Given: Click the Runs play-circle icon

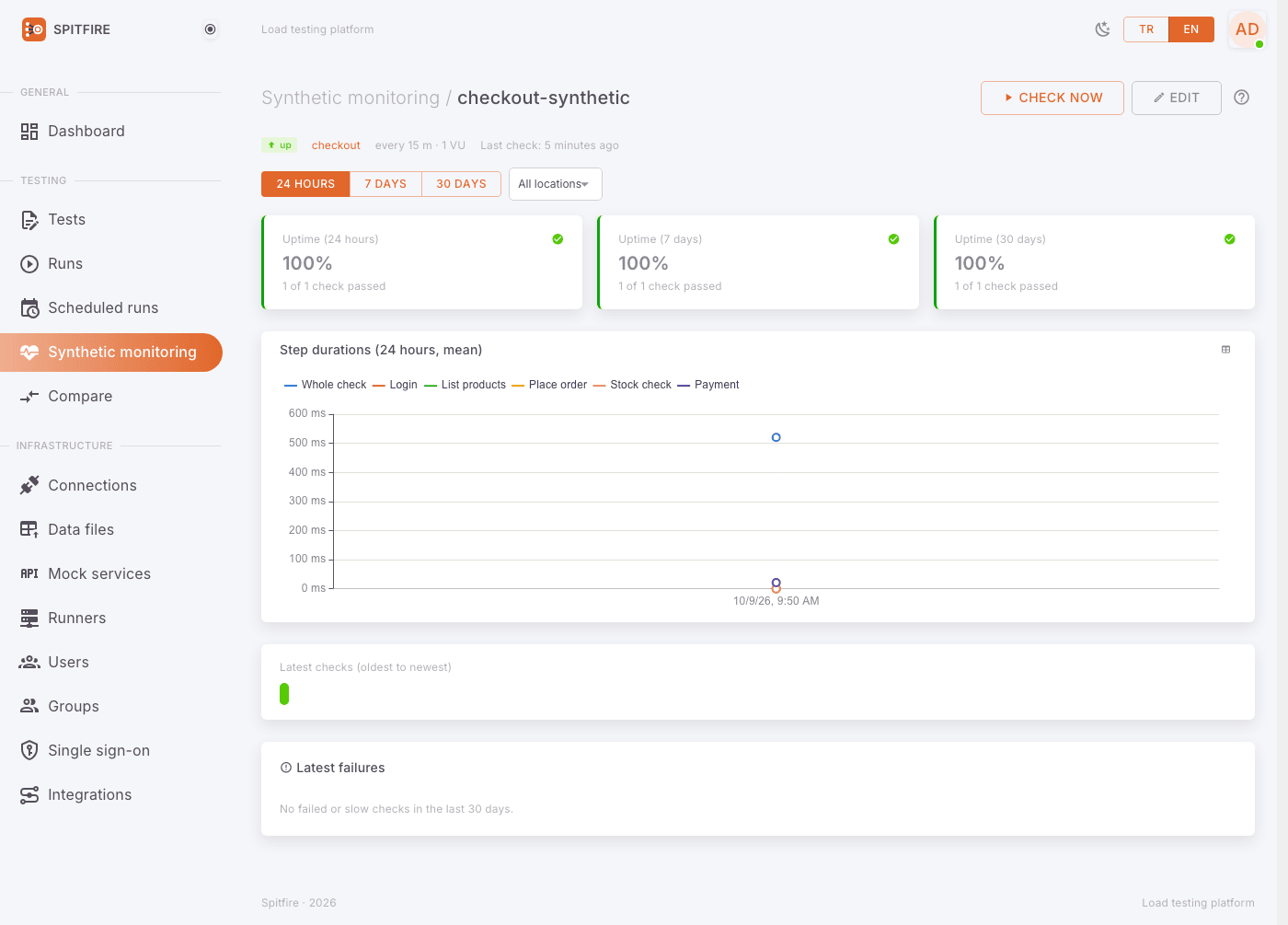Looking at the screenshot, I should click(x=29, y=264).
